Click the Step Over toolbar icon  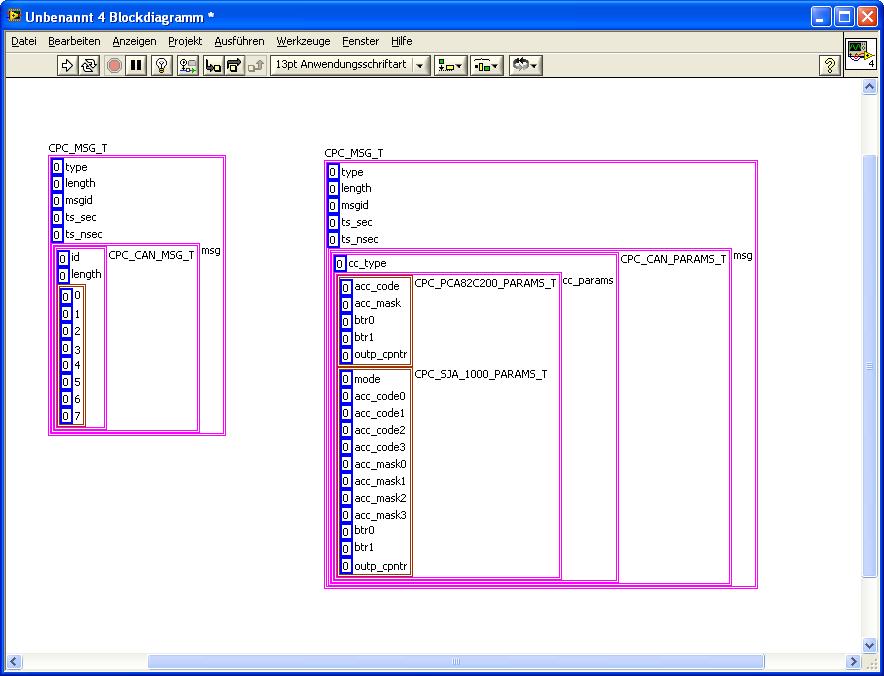[234, 65]
